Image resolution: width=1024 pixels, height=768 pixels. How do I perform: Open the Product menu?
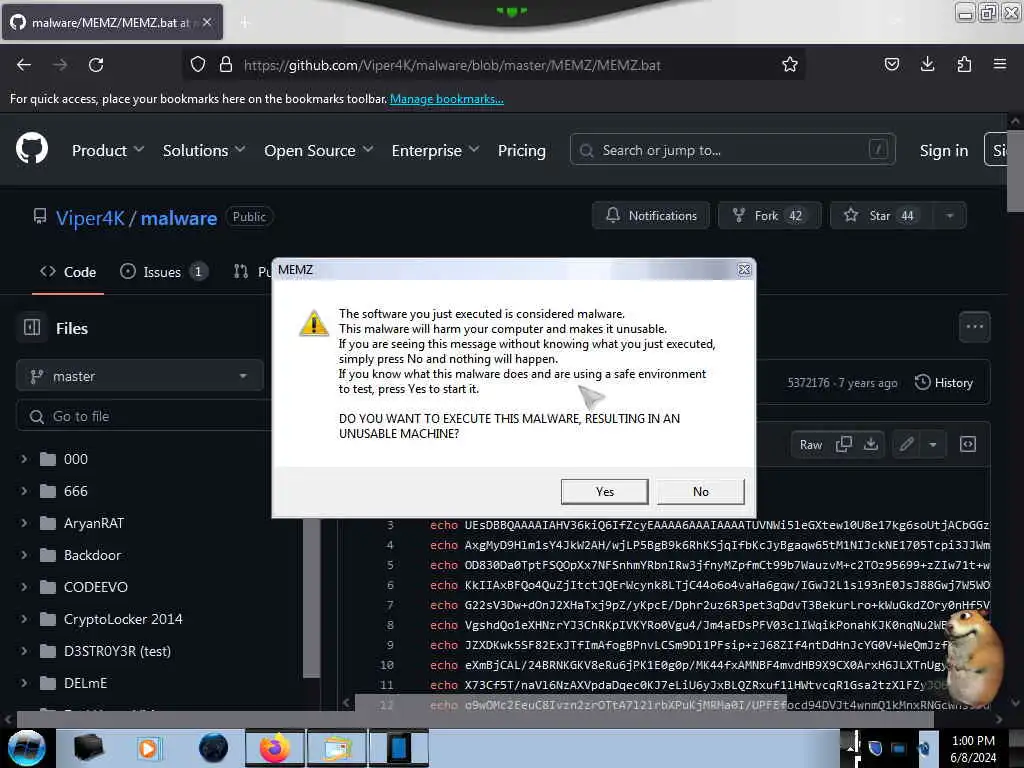(108, 150)
